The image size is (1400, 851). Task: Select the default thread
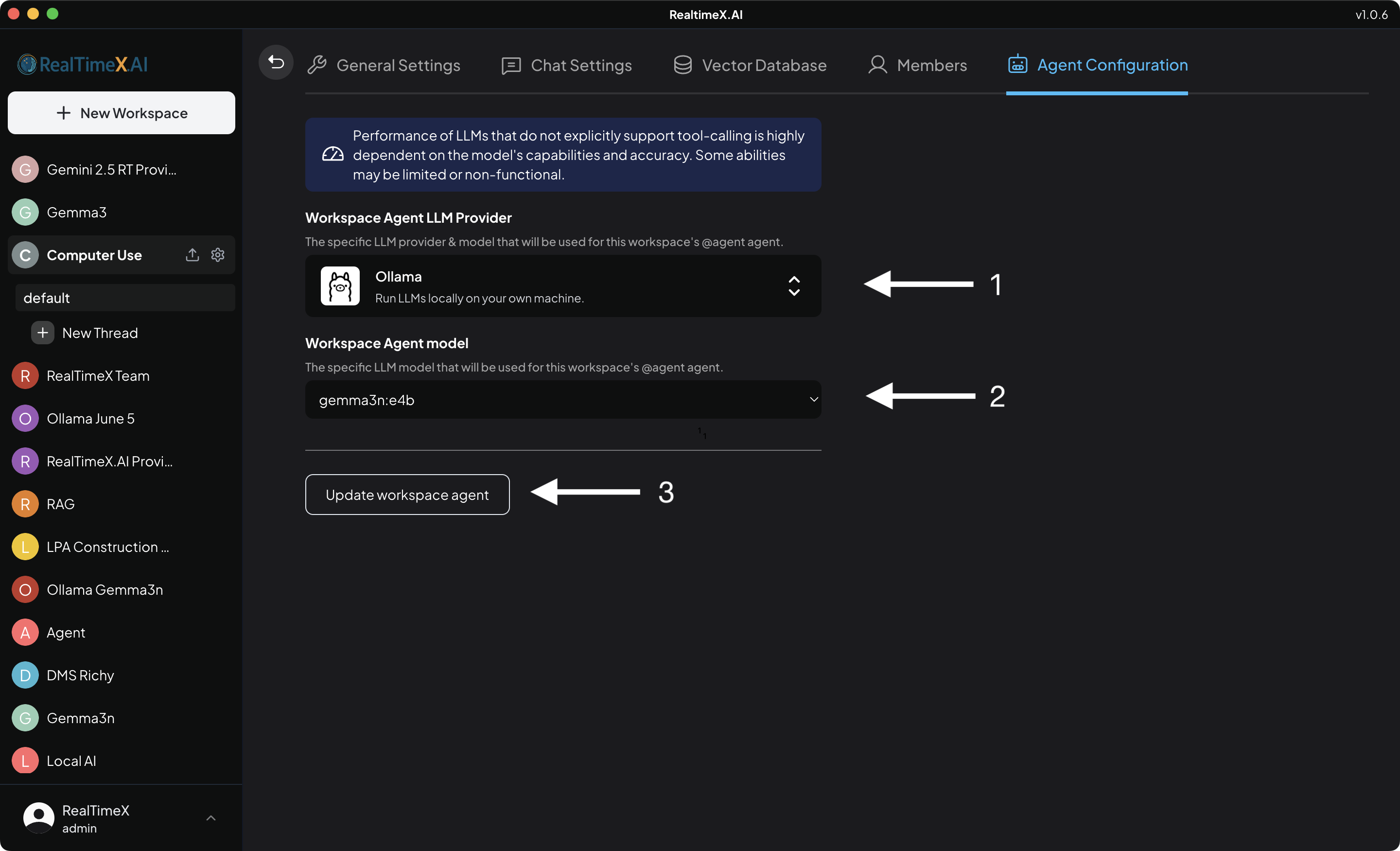[x=125, y=298]
